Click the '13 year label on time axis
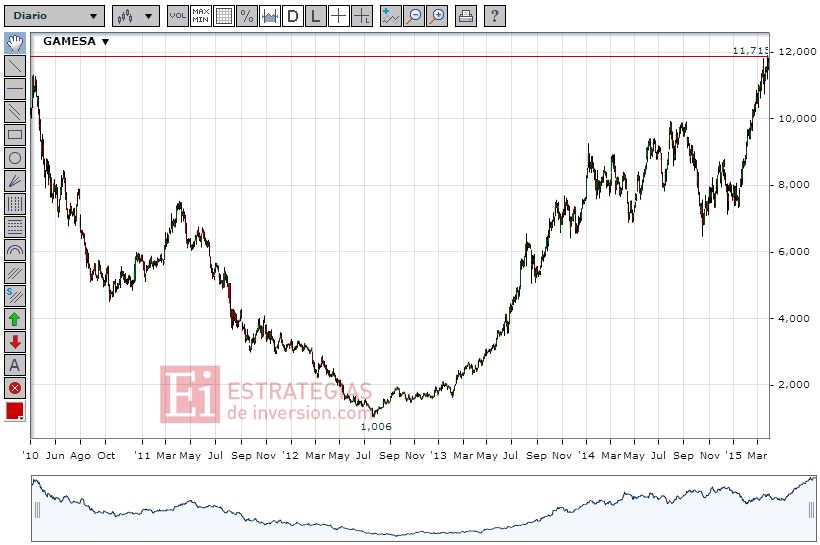The image size is (820, 545). [x=438, y=456]
